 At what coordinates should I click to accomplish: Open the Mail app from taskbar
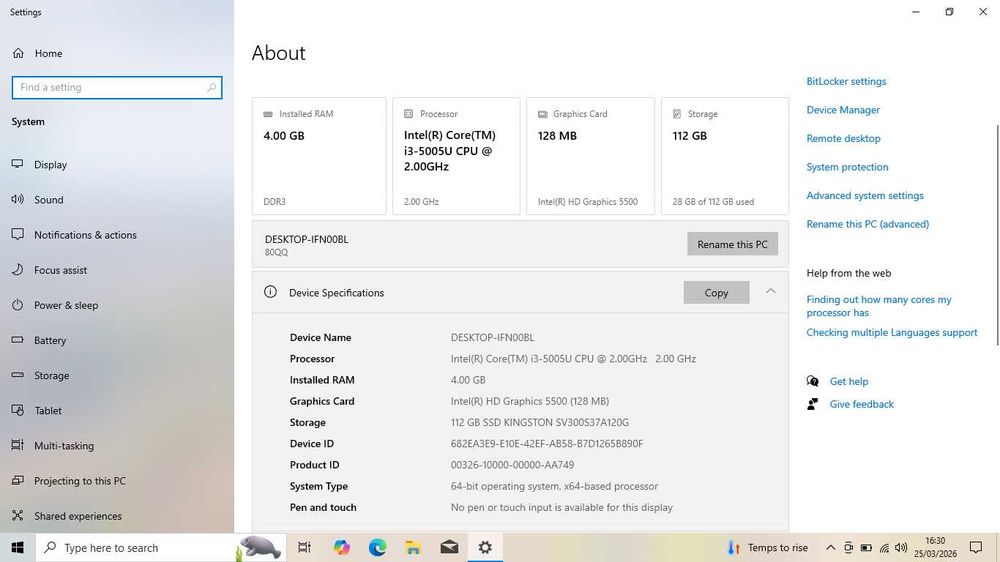click(449, 547)
